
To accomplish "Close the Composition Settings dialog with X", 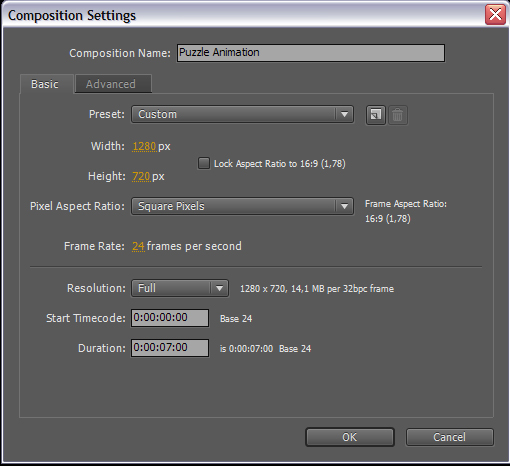I will [x=495, y=15].
